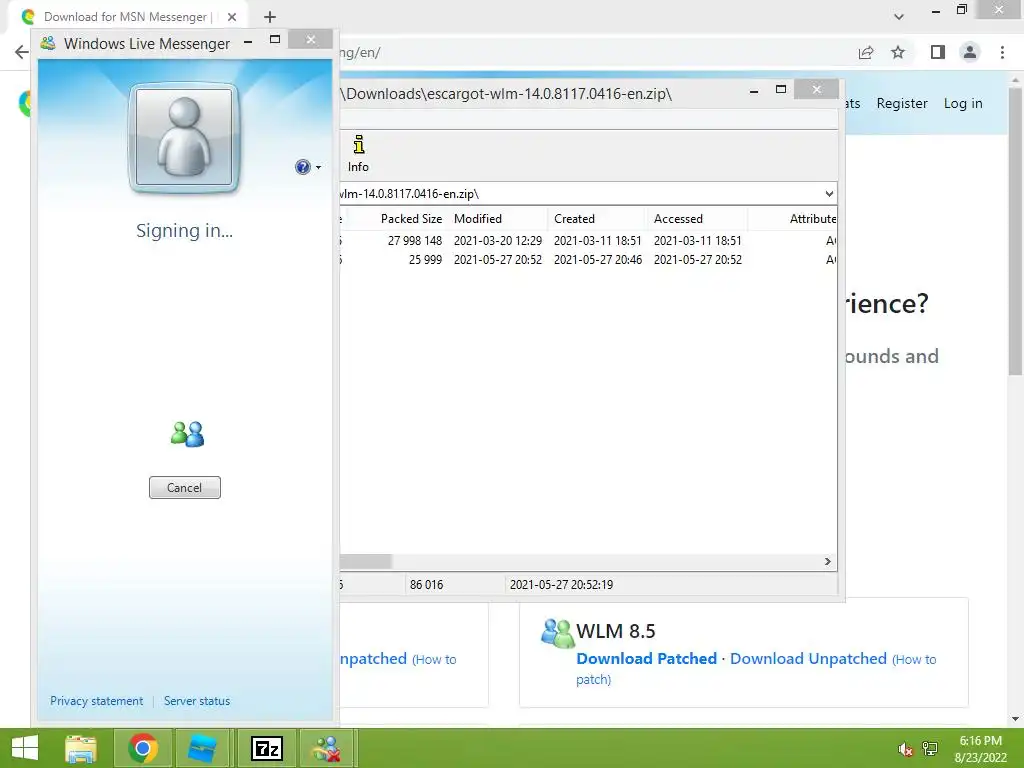The height and width of the screenshot is (768, 1024).
Task: Cancel the Messenger sign-in
Action: 184,488
